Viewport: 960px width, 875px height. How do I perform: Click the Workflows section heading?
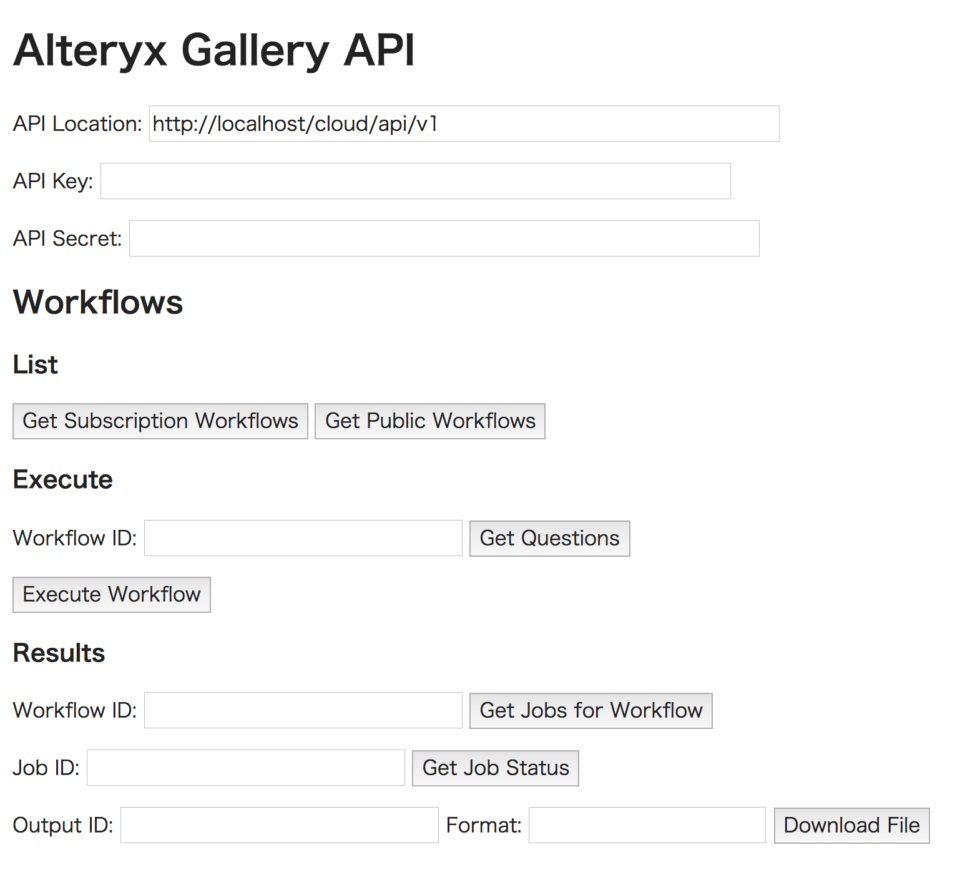pos(97,302)
